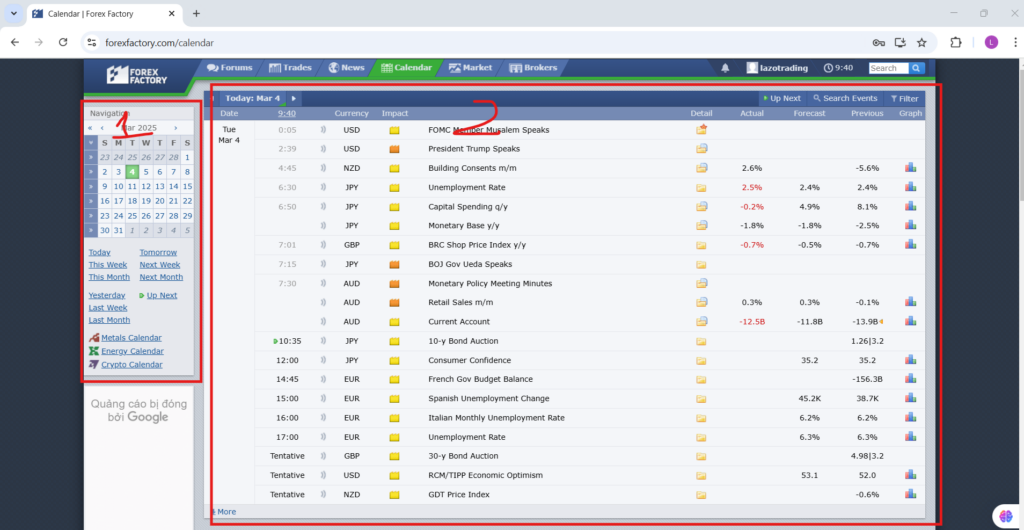Open graph for Spanish Unemployment Change
This screenshot has width=1024, height=530.
click(x=910, y=398)
